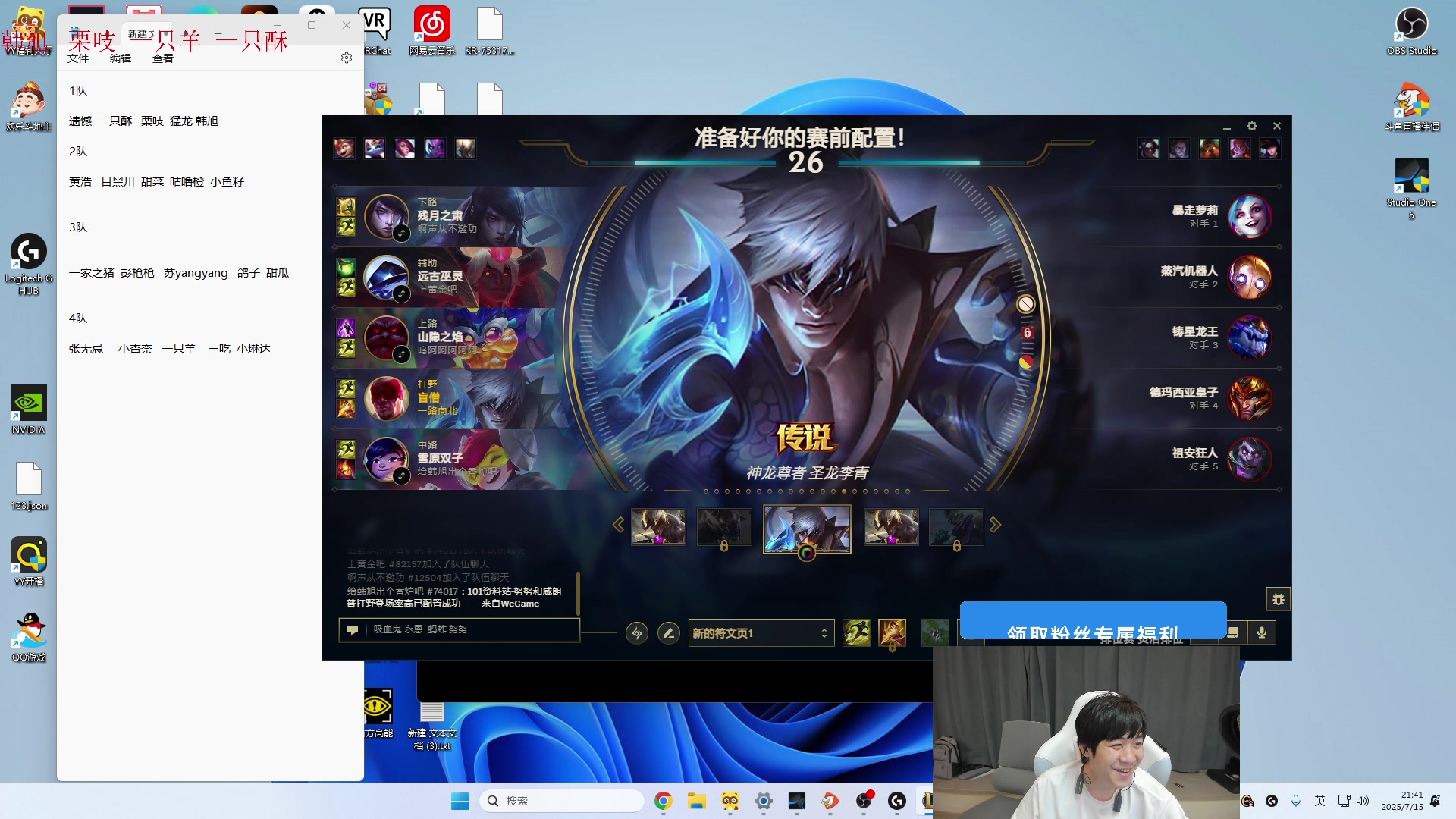Screen dimensions: 1456x819
Task: Click the 英 input method indicator in tray
Action: click(1320, 801)
